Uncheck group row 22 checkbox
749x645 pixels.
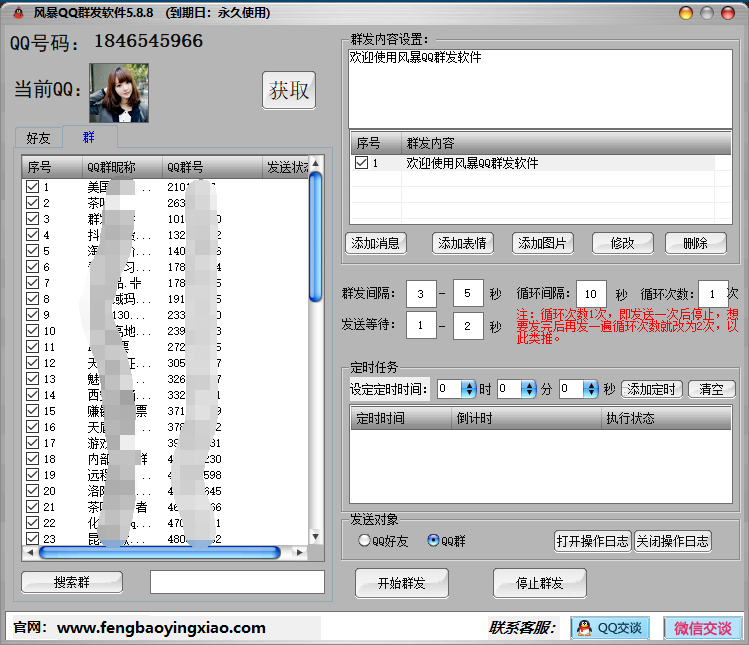click(x=32, y=523)
